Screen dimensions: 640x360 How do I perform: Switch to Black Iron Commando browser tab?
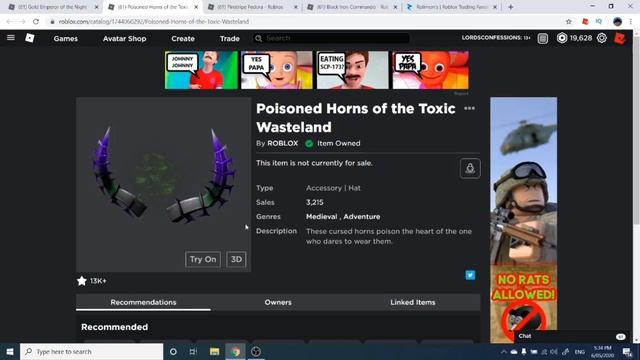352,7
